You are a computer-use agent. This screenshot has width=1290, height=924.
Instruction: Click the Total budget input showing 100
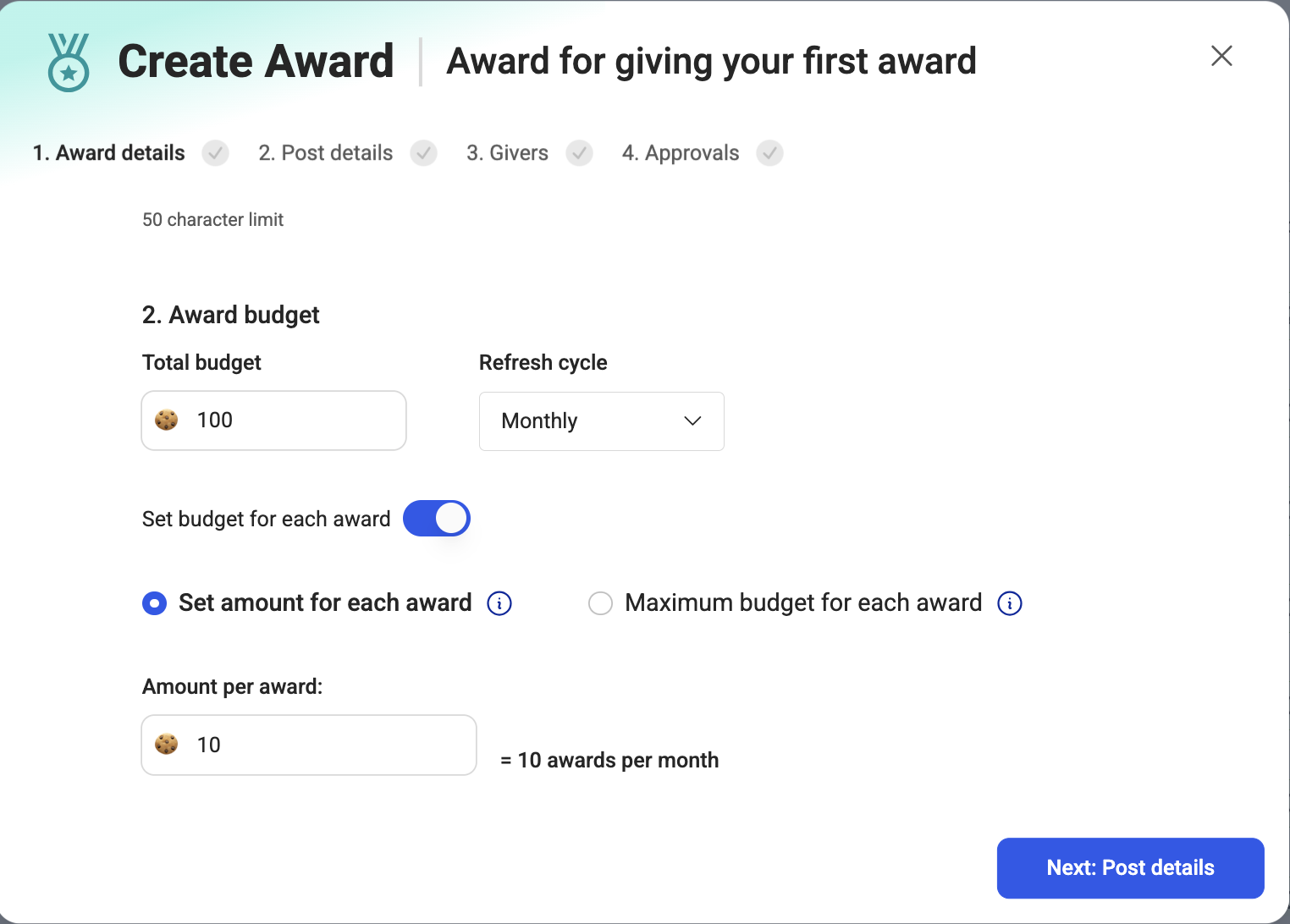coord(273,421)
